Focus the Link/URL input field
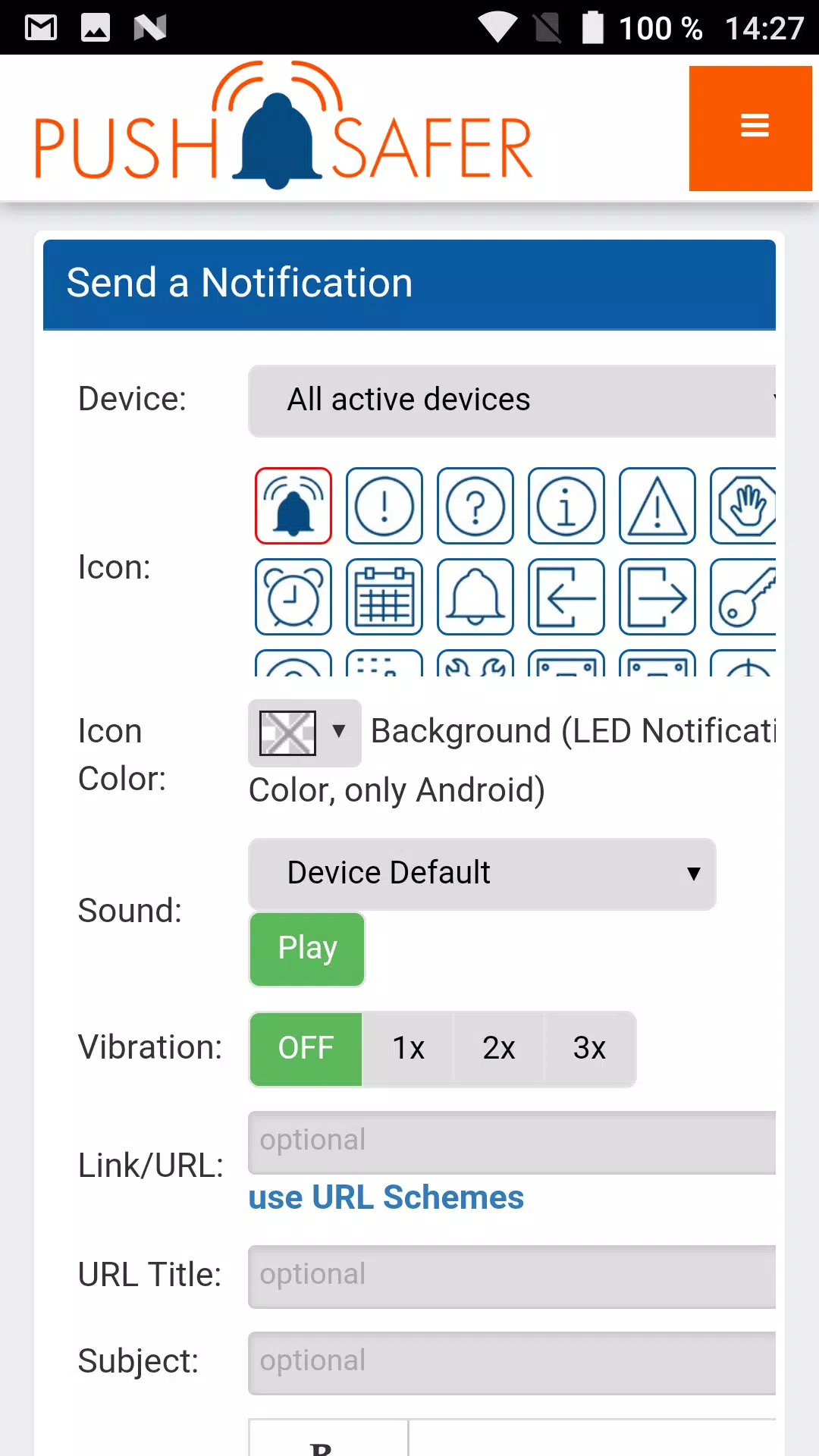This screenshot has width=819, height=1456. click(x=512, y=1142)
